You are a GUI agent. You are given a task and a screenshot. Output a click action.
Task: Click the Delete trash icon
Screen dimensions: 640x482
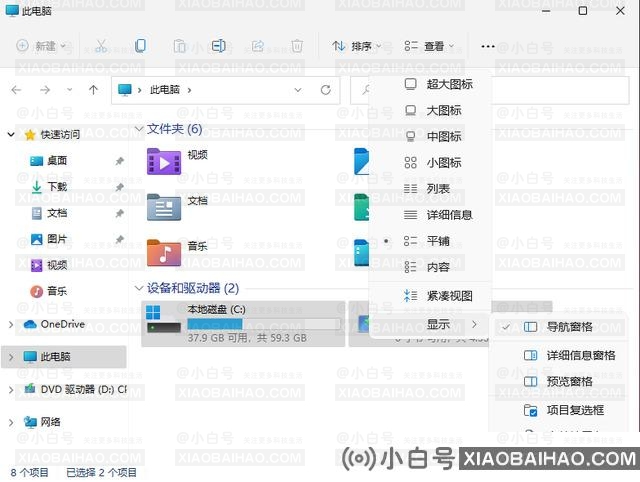297,46
